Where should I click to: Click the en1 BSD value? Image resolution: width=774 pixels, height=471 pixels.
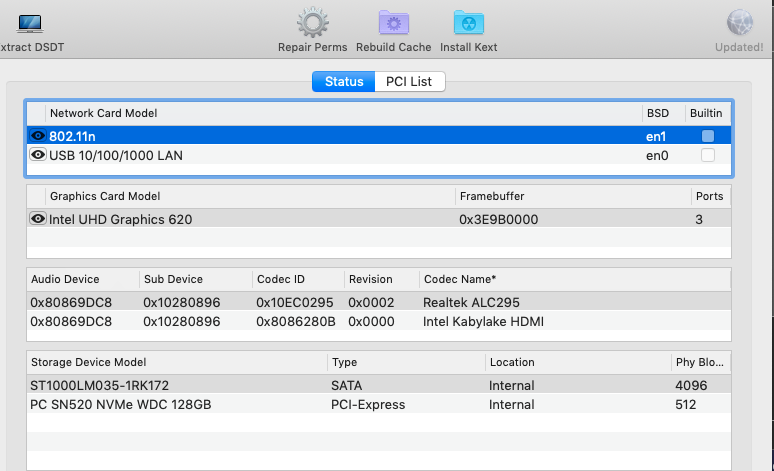pyautogui.click(x=656, y=136)
